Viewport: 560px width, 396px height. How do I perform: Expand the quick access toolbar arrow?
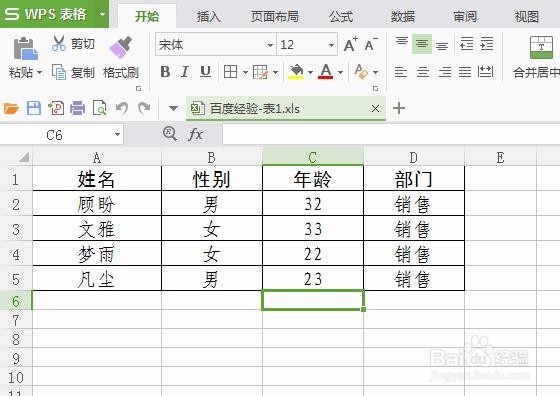click(173, 108)
